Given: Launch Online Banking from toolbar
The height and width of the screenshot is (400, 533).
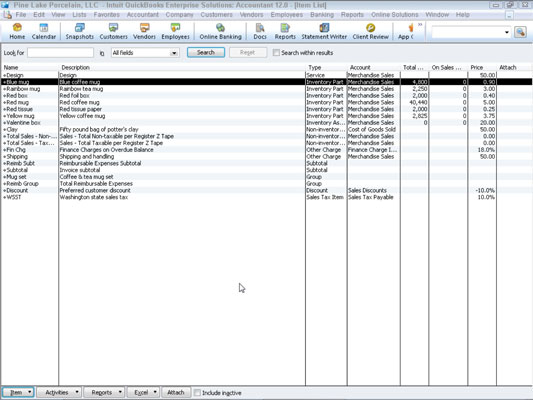Looking at the screenshot, I should pos(220,31).
